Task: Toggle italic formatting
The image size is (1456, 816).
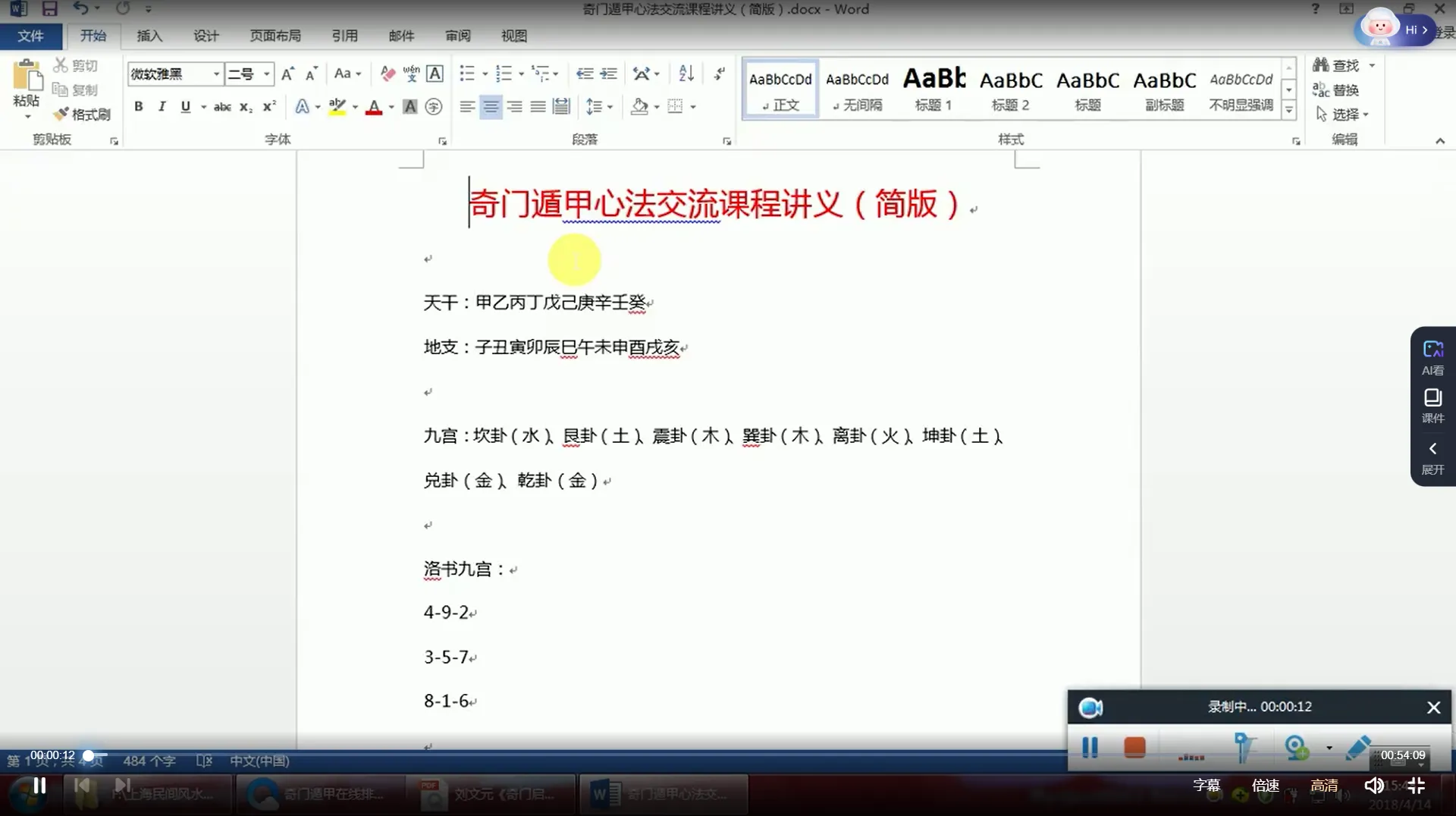Action: [161, 106]
